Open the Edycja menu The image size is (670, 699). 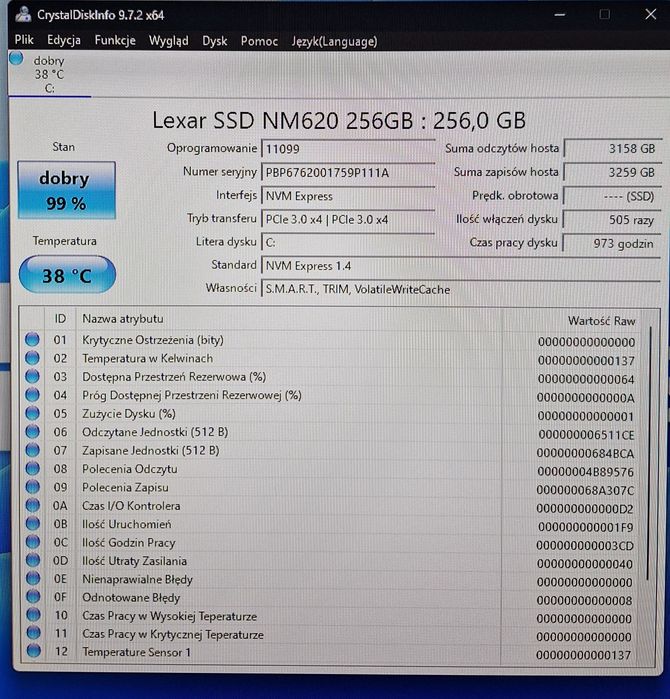coord(64,40)
